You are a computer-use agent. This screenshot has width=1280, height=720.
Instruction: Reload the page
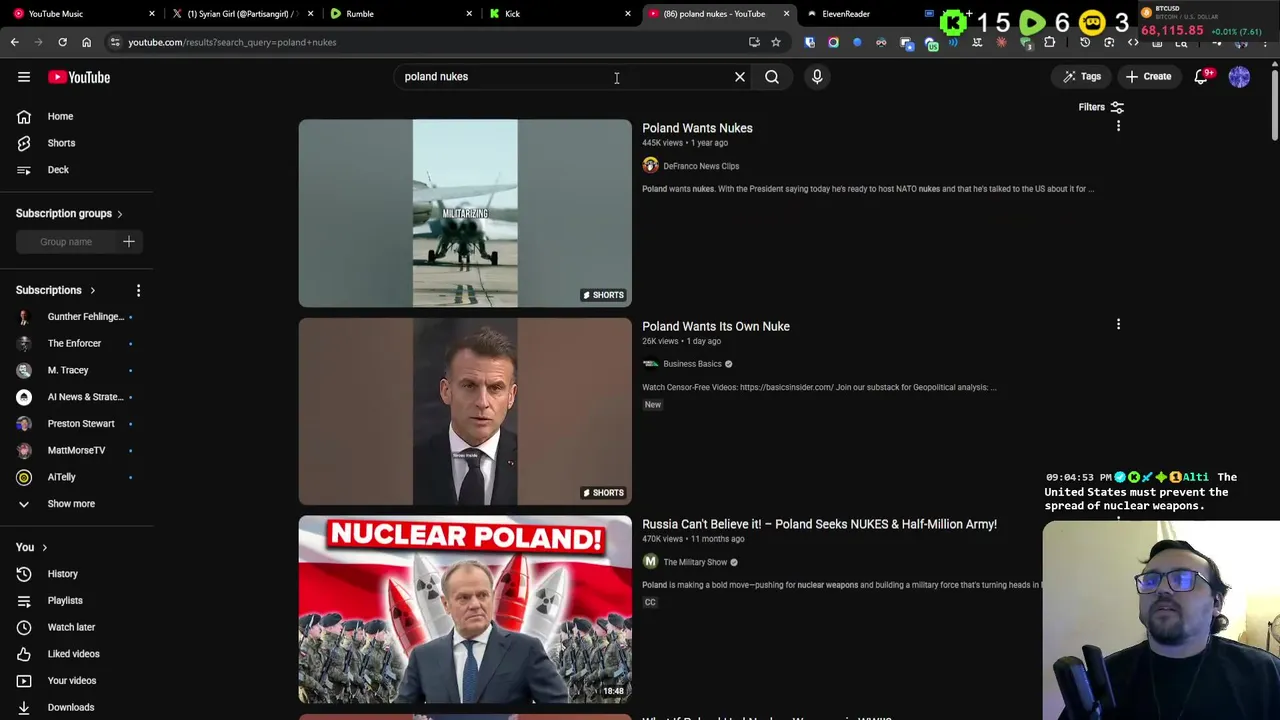click(62, 42)
